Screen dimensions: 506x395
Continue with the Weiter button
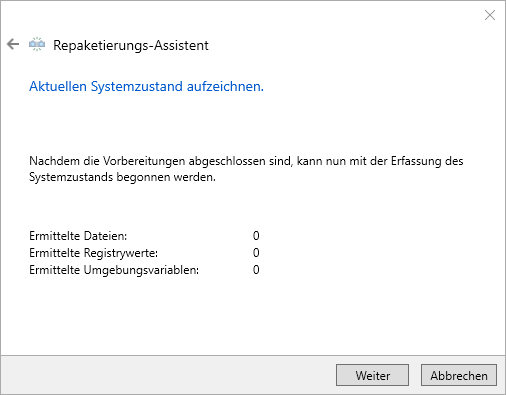pos(372,375)
